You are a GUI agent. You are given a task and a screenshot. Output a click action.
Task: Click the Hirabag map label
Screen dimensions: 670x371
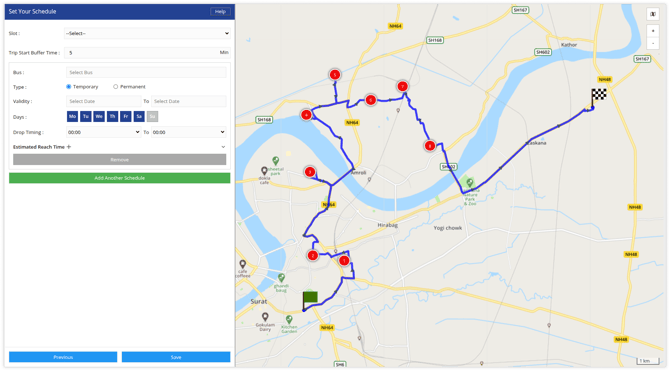pos(388,225)
